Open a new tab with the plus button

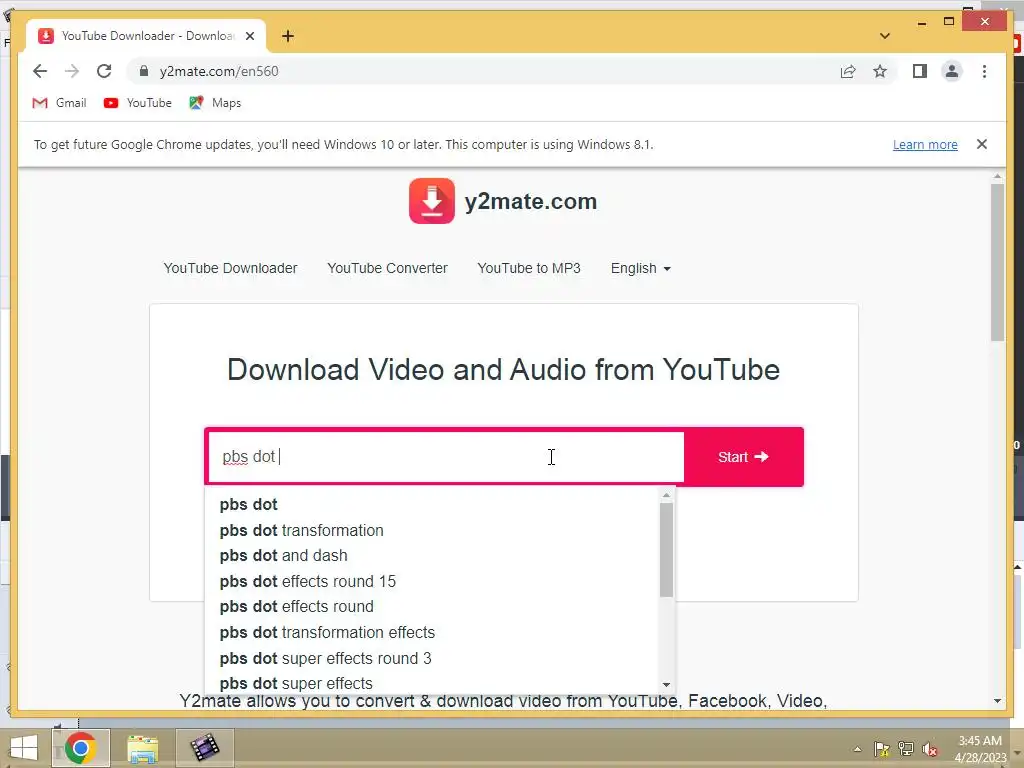(x=288, y=36)
